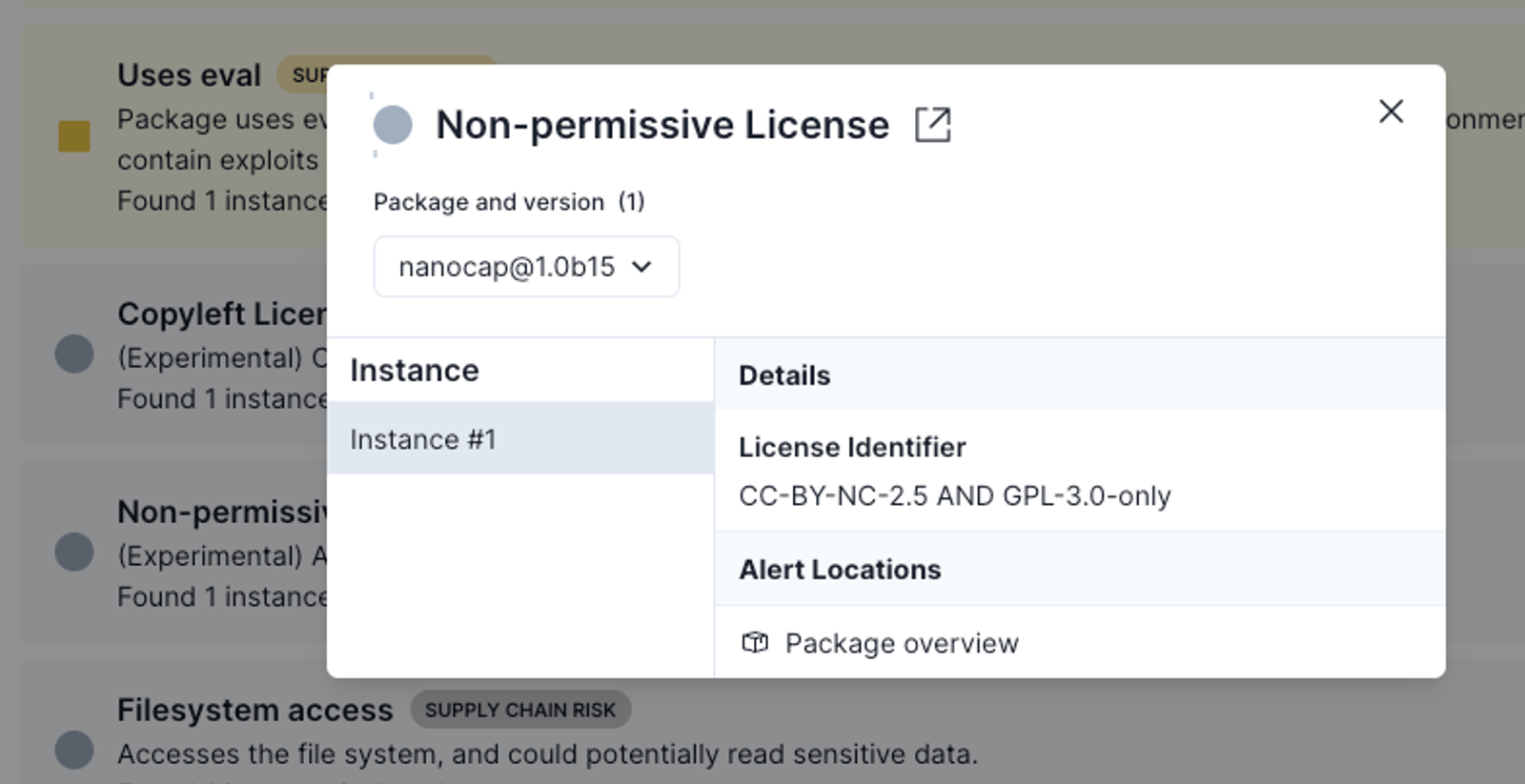Open the nanocap@1.0b15 package version dropdown

526,267
